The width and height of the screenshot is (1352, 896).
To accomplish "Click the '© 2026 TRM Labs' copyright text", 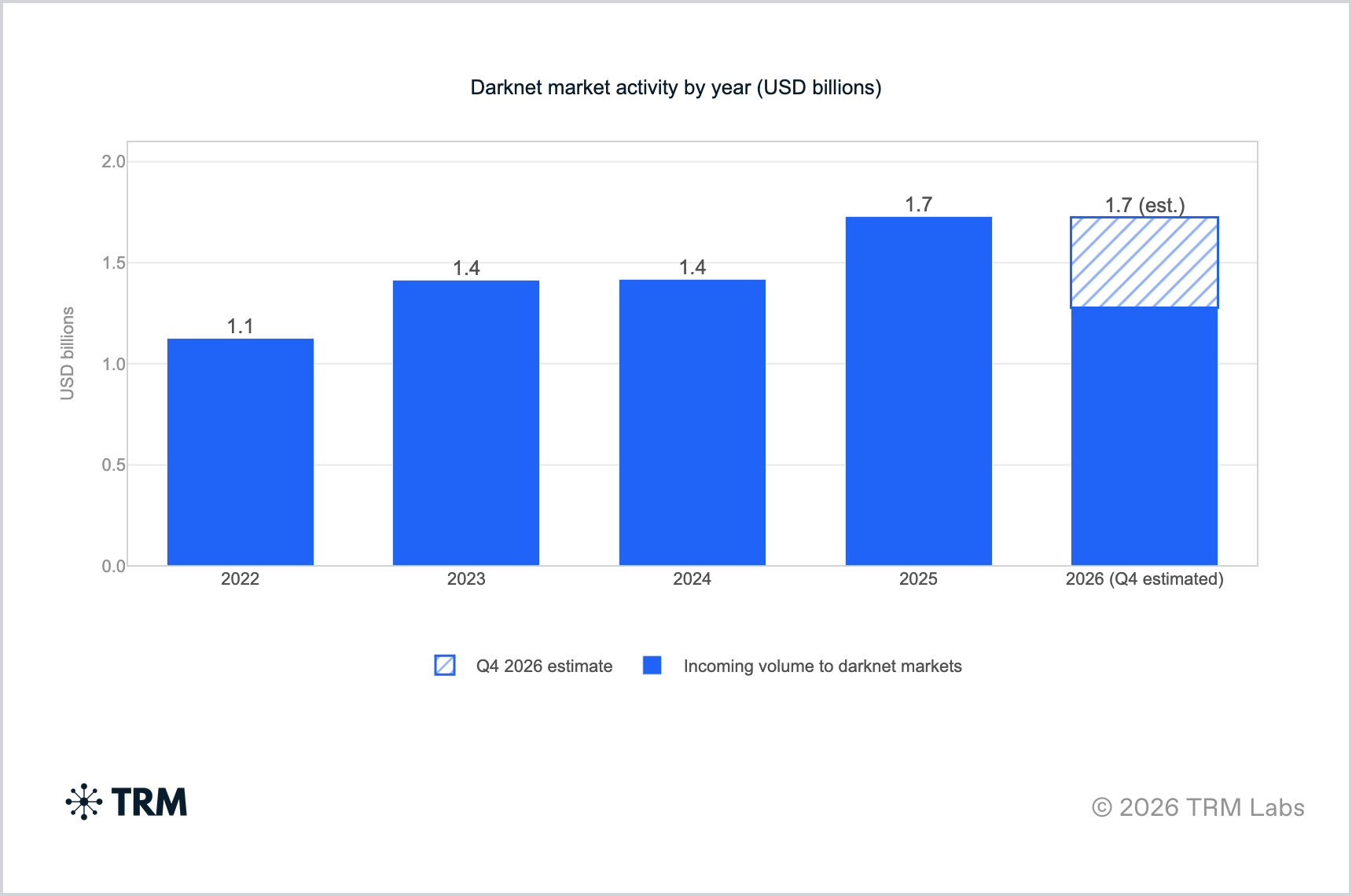I will [1198, 807].
